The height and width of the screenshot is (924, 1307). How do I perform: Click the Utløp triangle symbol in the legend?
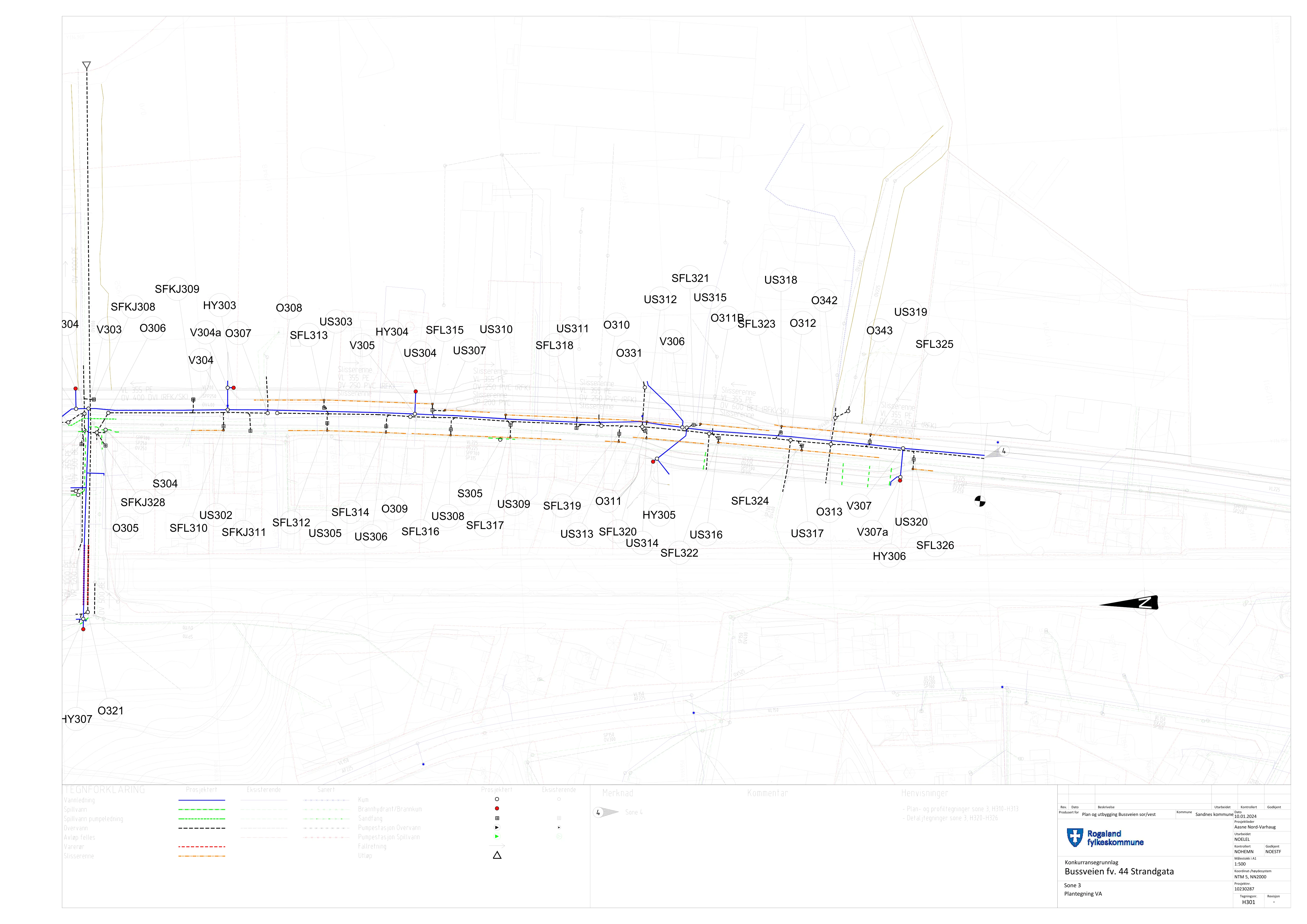497,855
